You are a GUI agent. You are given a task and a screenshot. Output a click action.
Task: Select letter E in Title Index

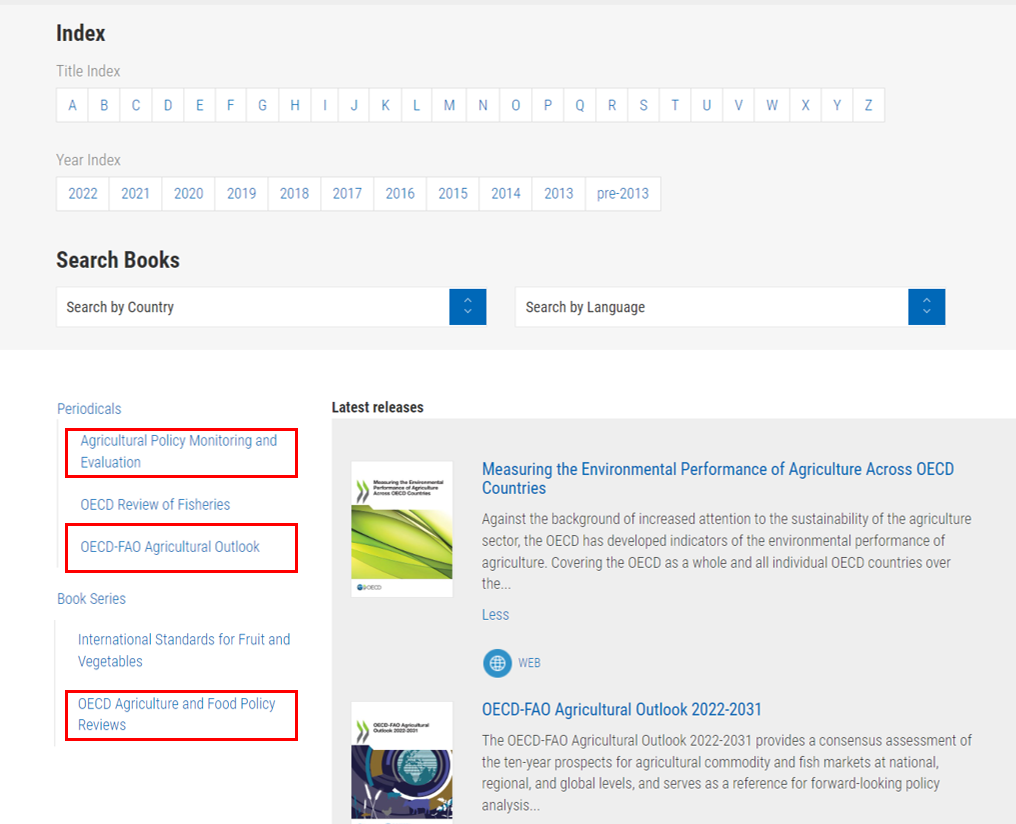click(x=200, y=105)
